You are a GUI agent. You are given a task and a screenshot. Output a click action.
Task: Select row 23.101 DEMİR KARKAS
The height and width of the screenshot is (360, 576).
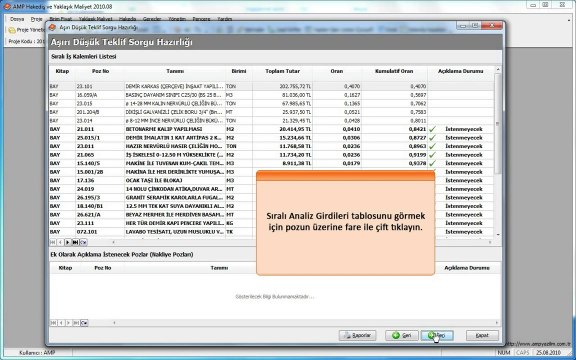(x=271, y=86)
